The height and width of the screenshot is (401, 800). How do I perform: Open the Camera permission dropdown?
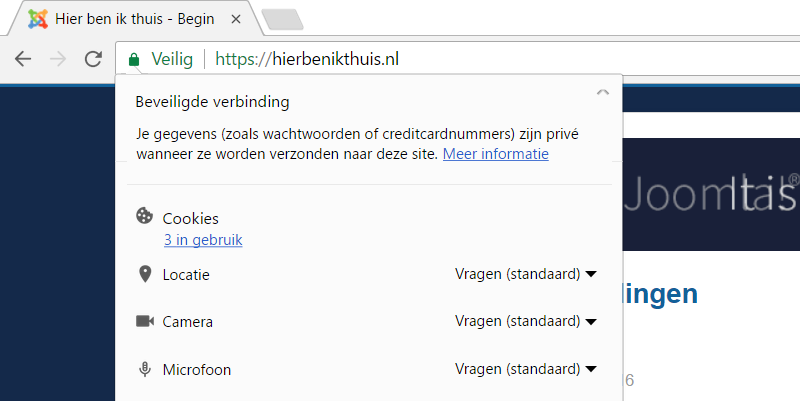(x=526, y=321)
